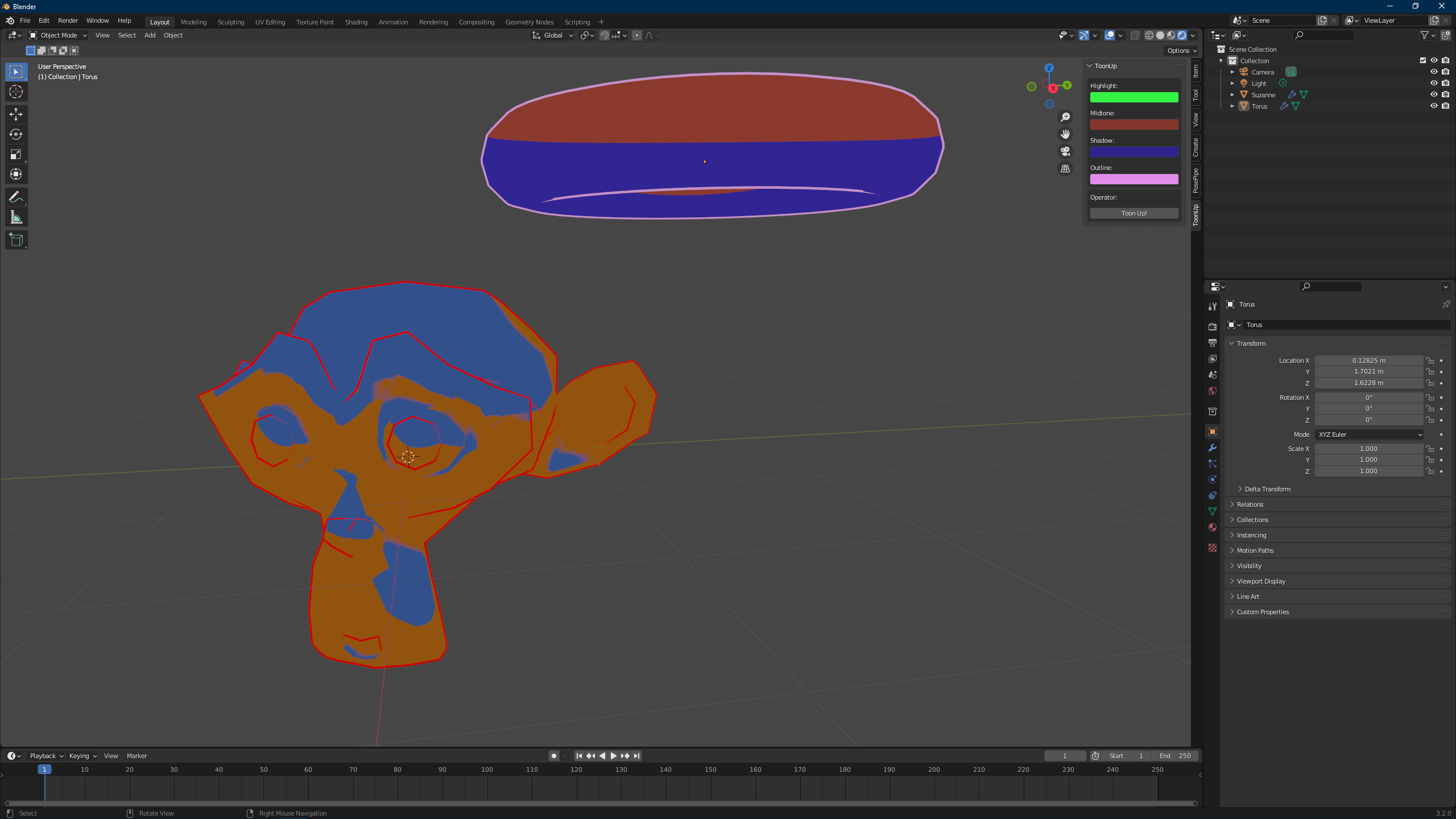This screenshot has height=819, width=1456.
Task: Open the Material properties tab
Action: [1213, 527]
